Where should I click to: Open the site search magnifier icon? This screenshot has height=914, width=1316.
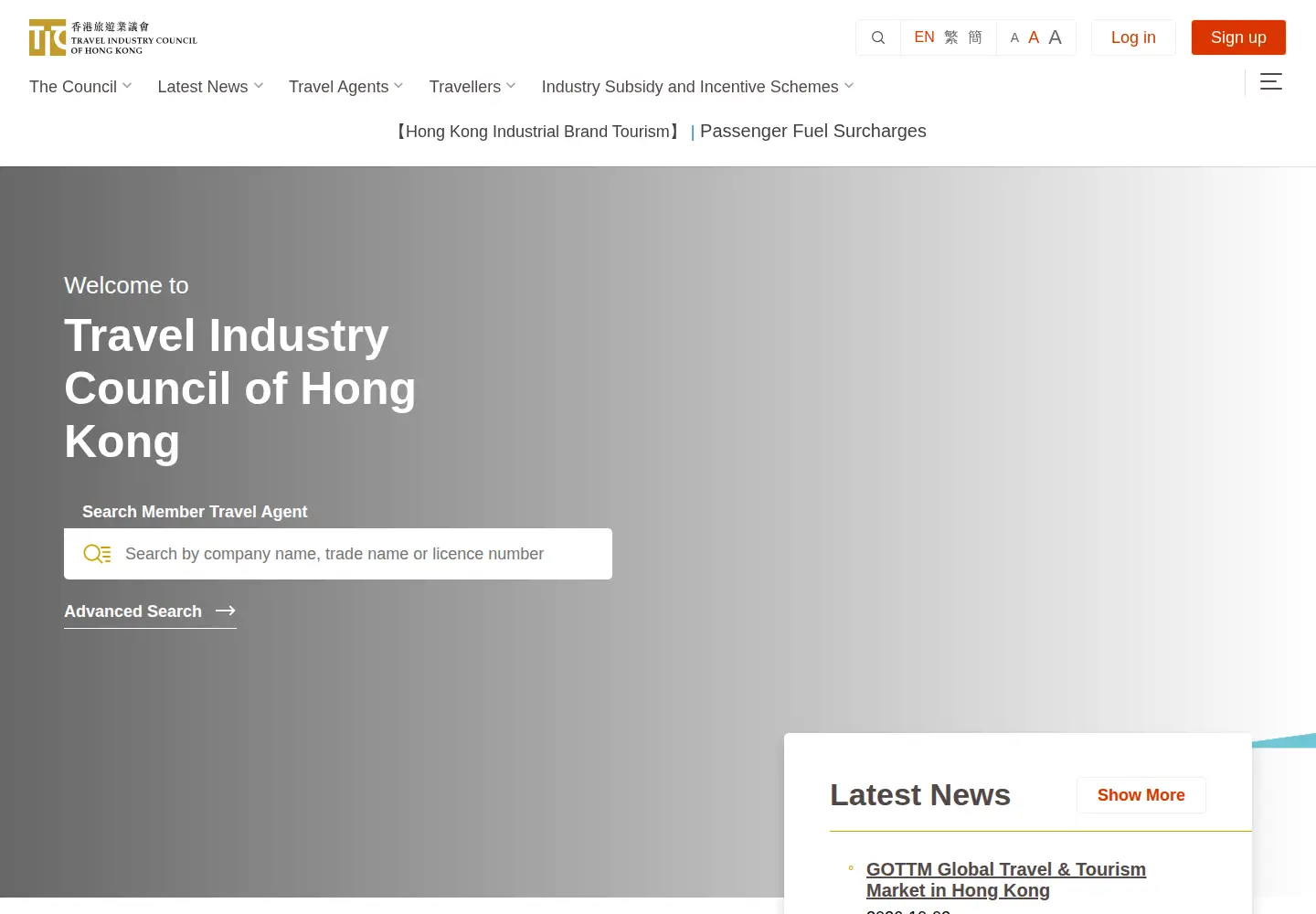point(878,37)
